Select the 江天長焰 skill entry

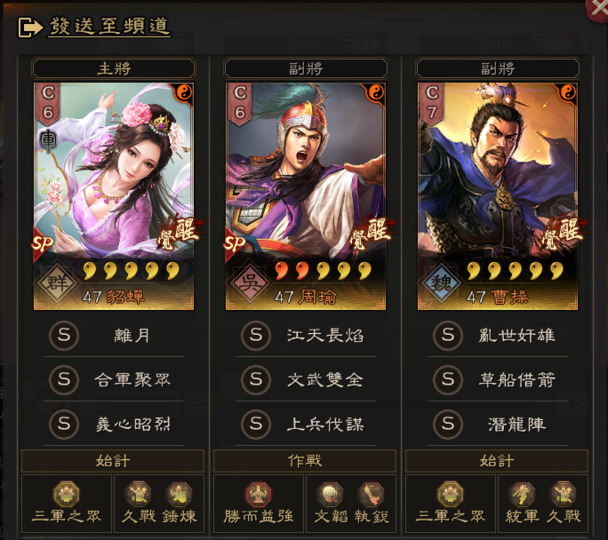(x=306, y=335)
